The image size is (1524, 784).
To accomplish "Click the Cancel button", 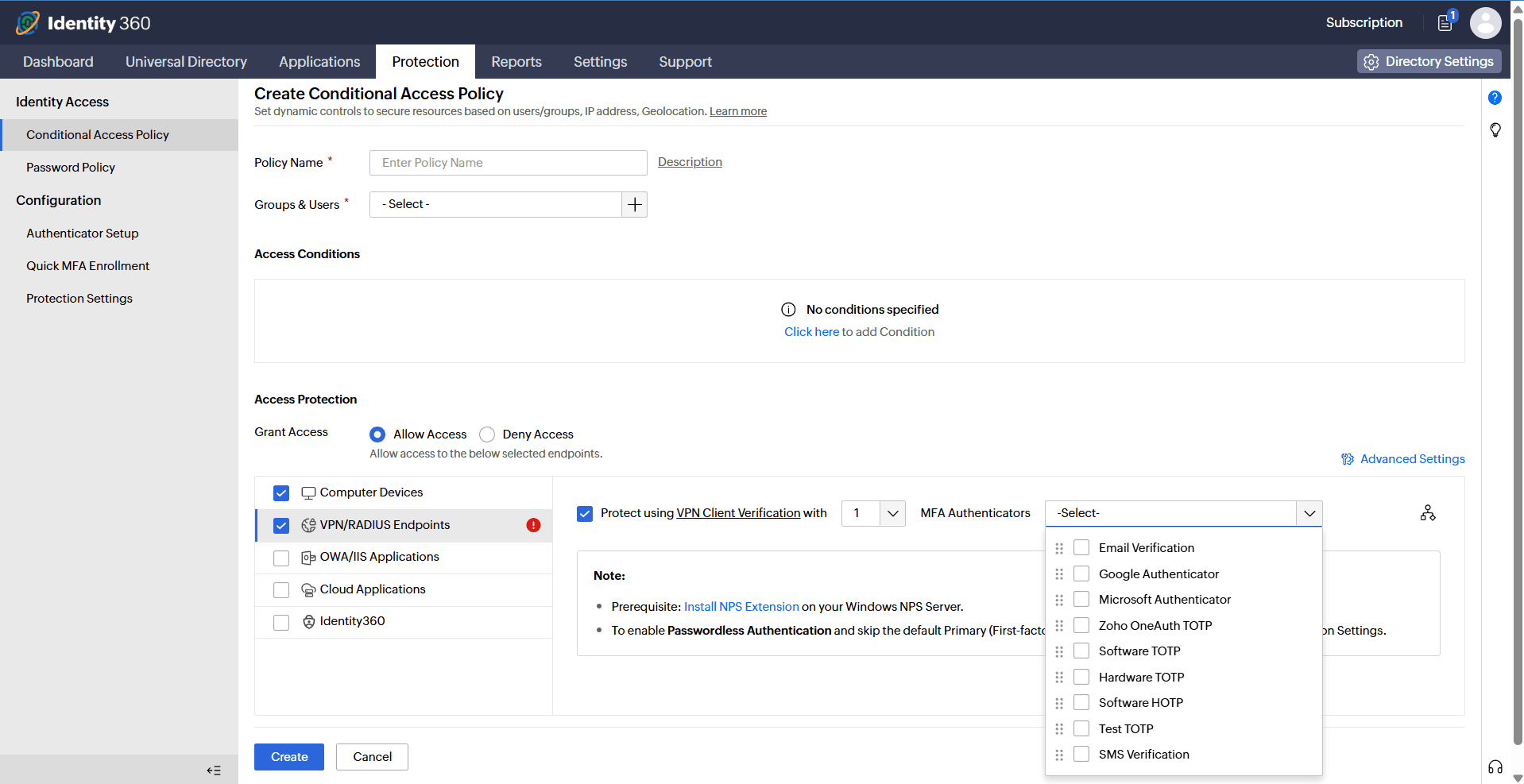I will (372, 757).
